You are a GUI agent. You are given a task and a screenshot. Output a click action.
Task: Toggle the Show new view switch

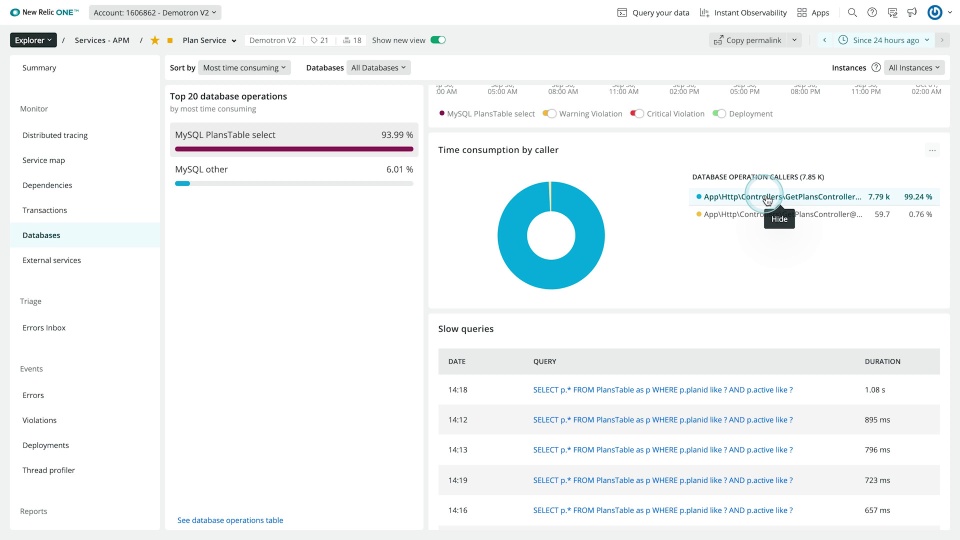tap(438, 40)
